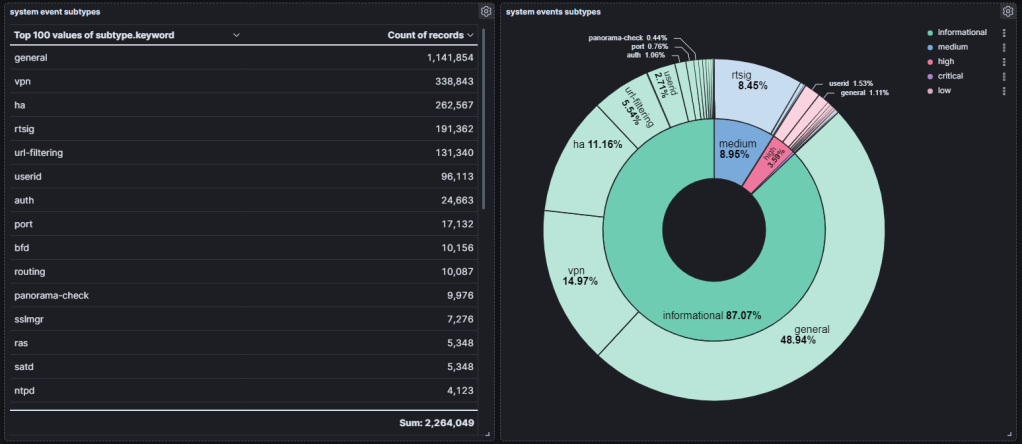Screen dimensions: 1022x444
Task: Open options menu for medium legend item
Action: point(1004,47)
